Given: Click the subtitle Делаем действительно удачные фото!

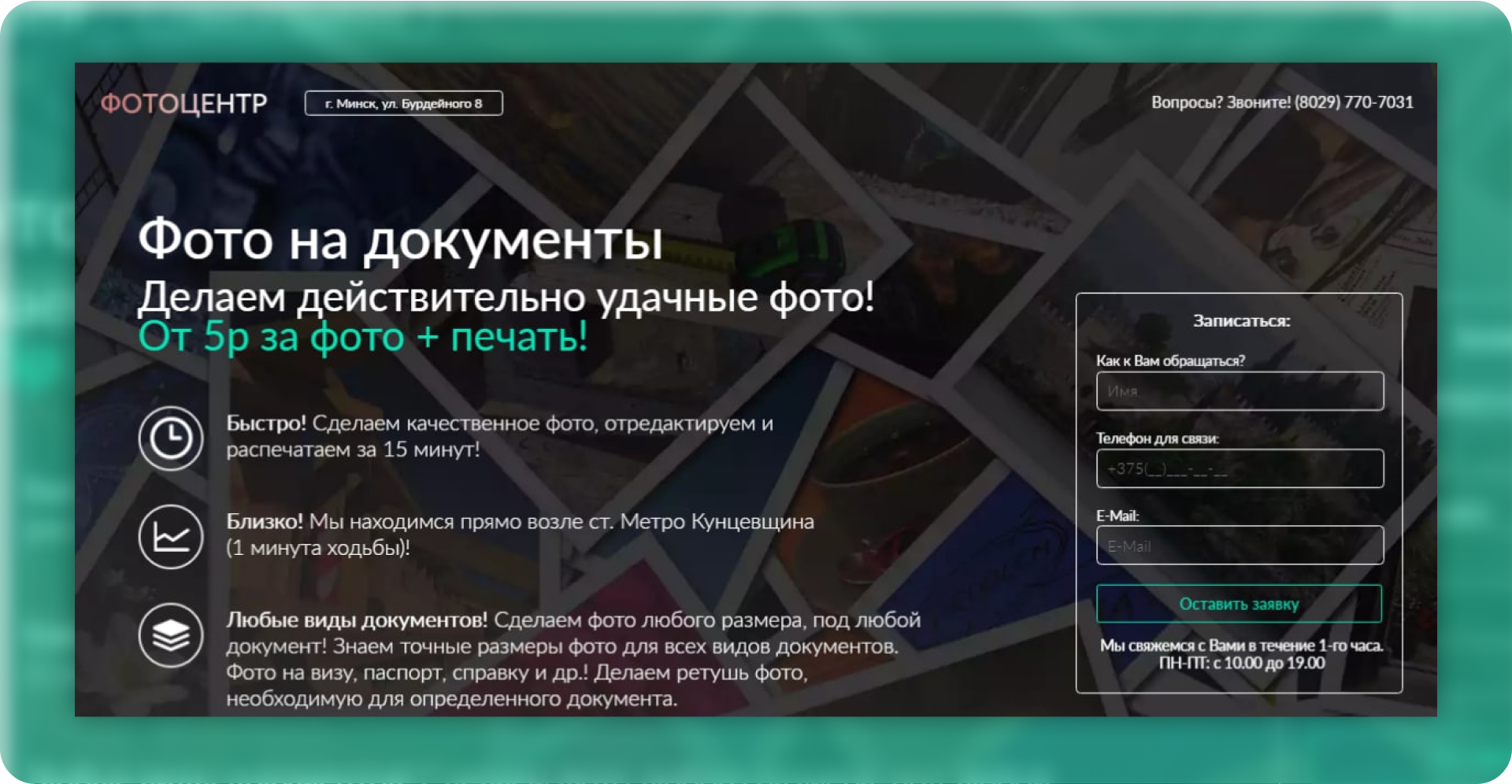Looking at the screenshot, I should click(x=506, y=298).
